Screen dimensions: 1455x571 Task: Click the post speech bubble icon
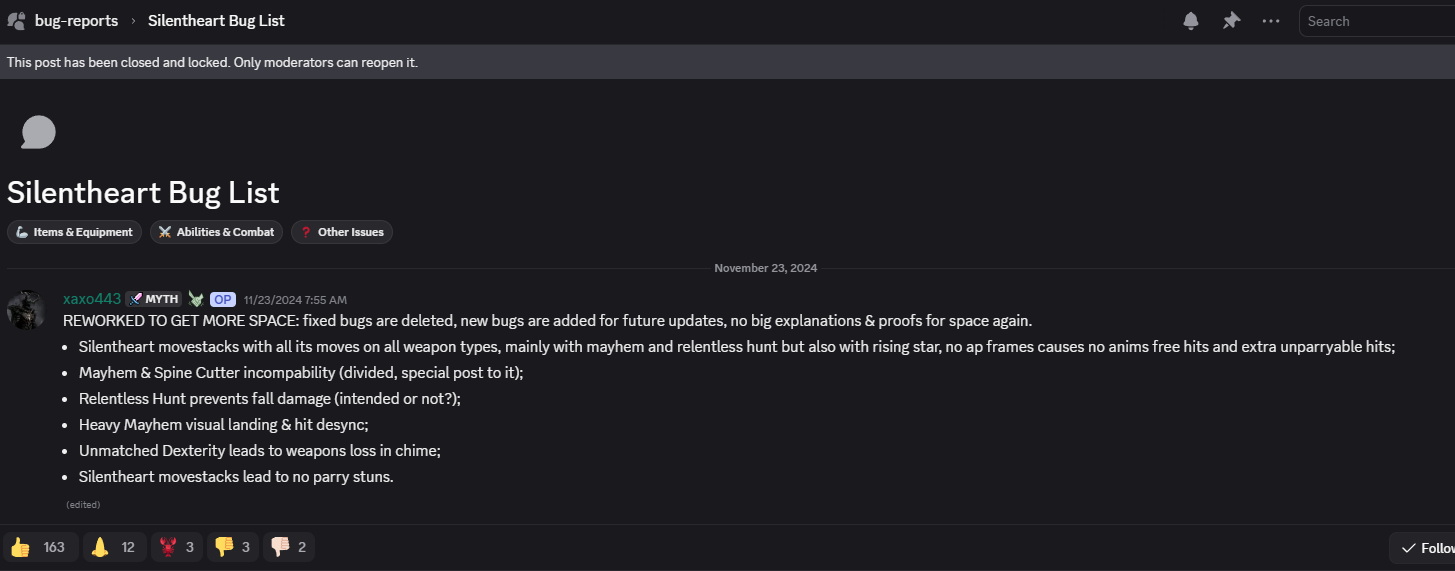38,132
